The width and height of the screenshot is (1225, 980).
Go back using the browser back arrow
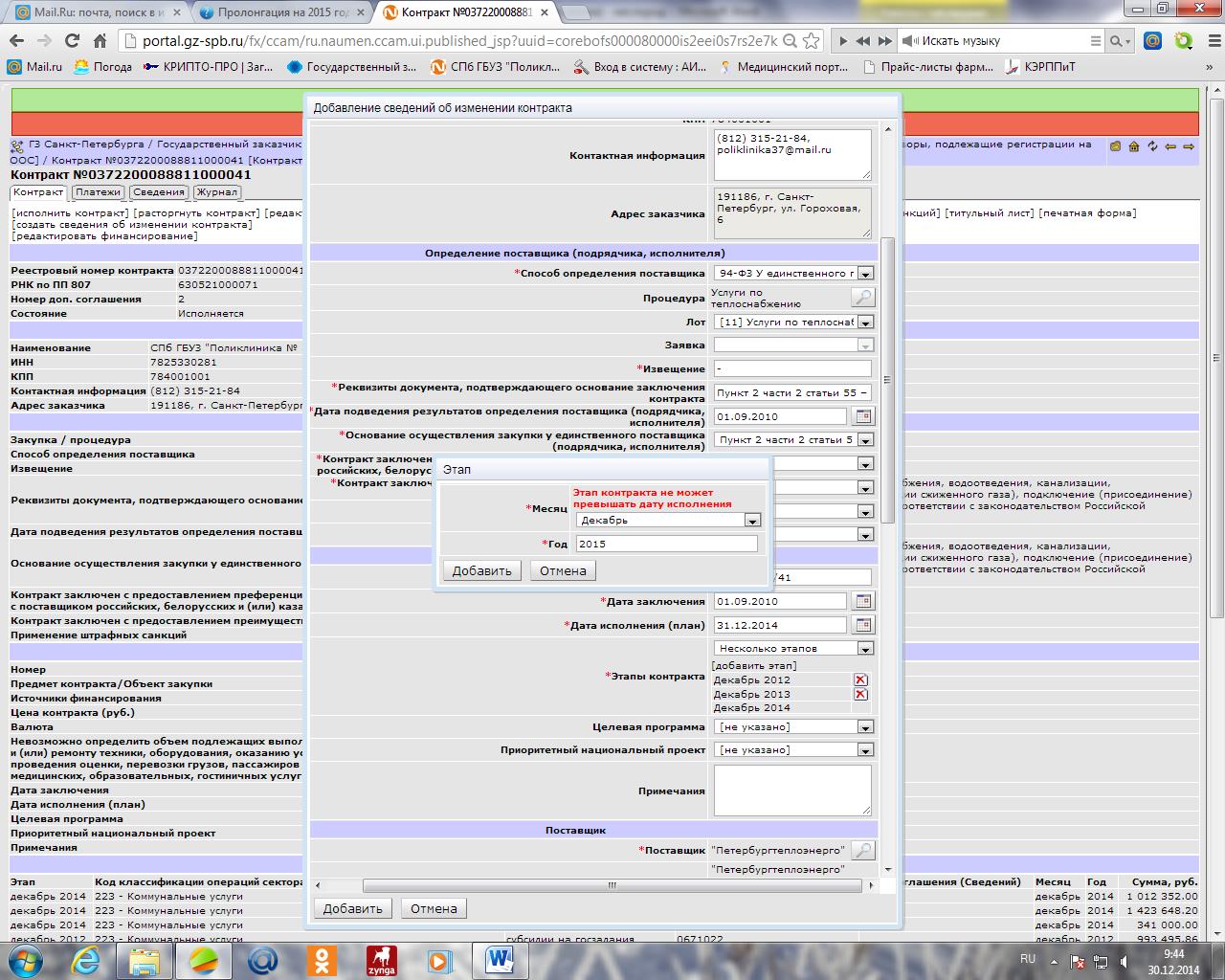pyautogui.click(x=17, y=41)
